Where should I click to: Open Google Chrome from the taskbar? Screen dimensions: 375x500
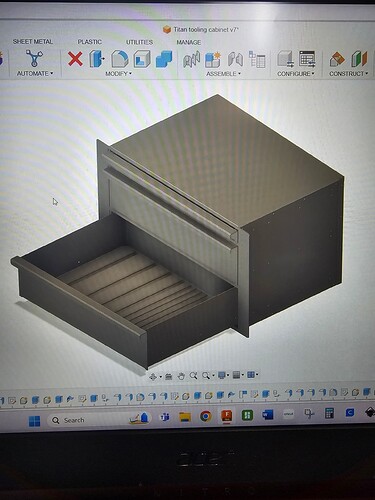205,416
